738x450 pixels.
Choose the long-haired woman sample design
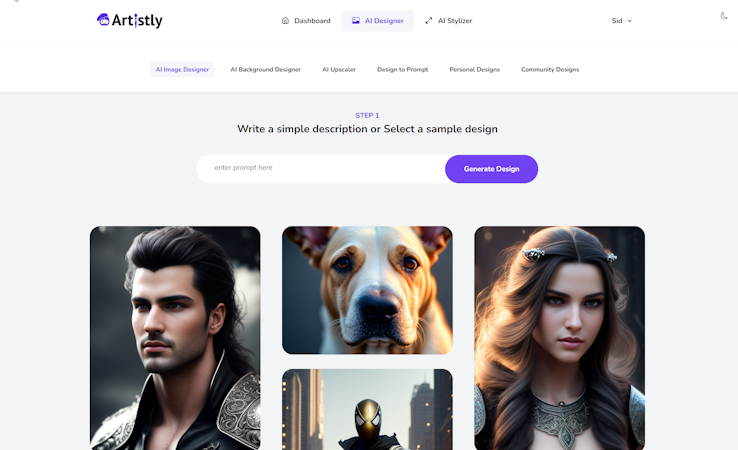(x=560, y=338)
